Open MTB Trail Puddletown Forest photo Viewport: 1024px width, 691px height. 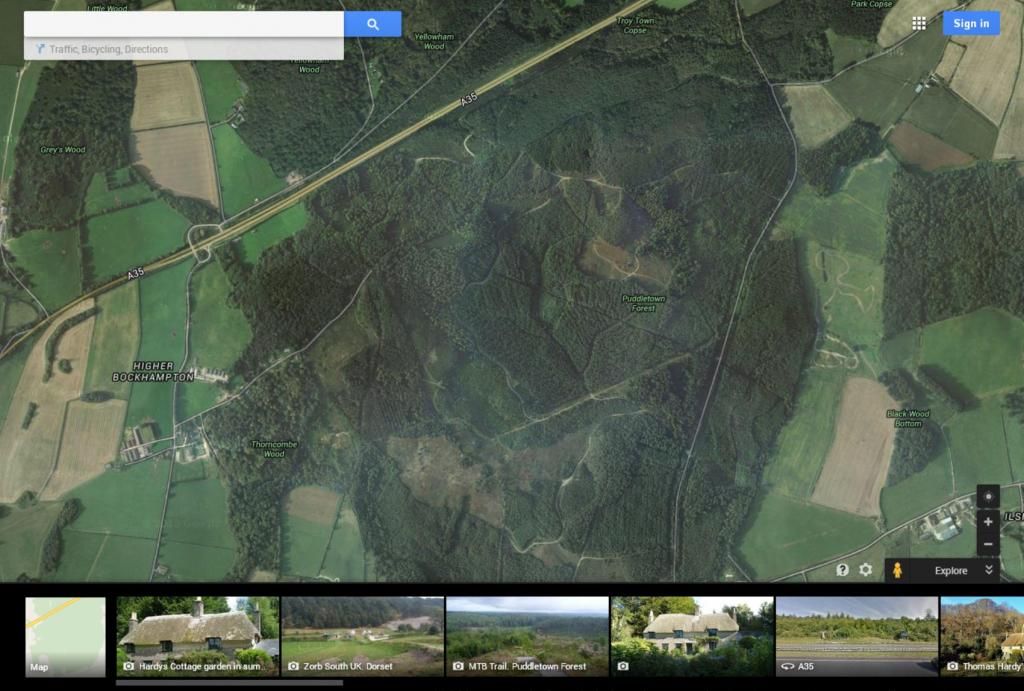click(527, 636)
